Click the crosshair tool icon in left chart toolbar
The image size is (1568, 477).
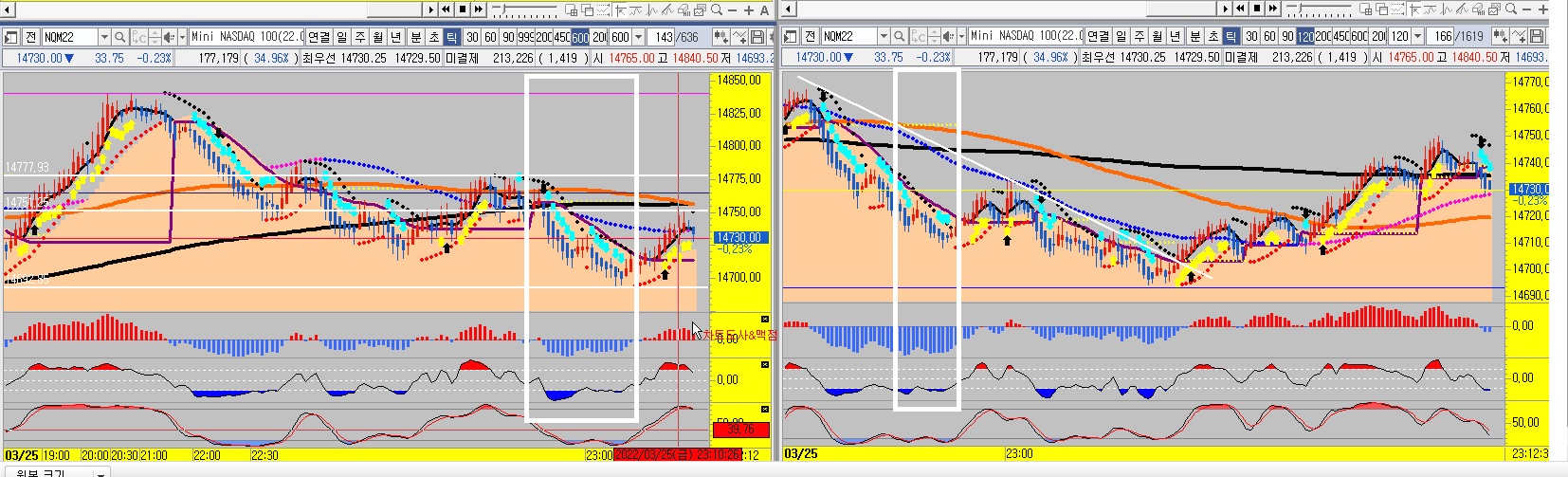click(619, 9)
